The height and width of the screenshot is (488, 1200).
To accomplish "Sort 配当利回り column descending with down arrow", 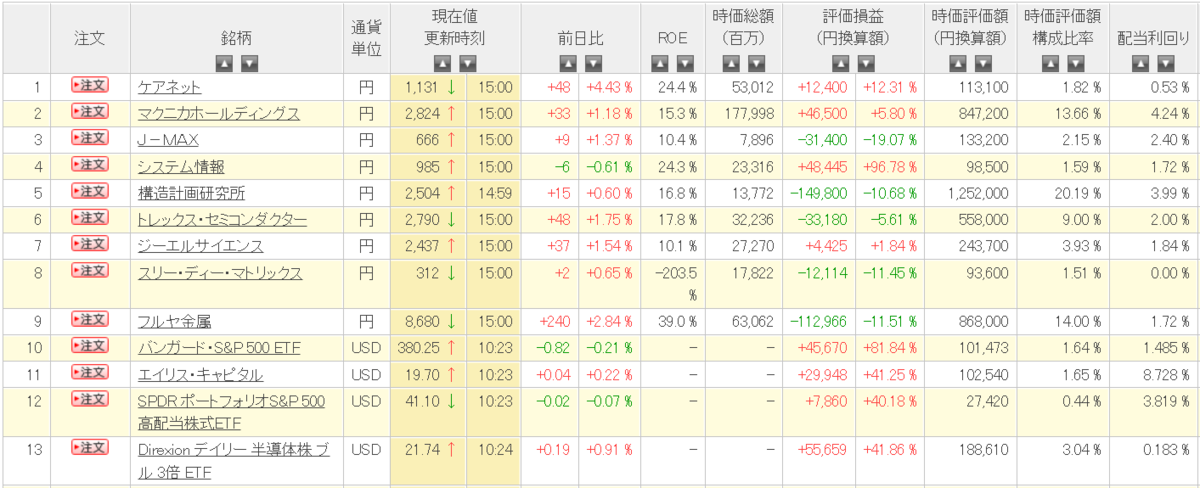I will pyautogui.click(x=1165, y=63).
